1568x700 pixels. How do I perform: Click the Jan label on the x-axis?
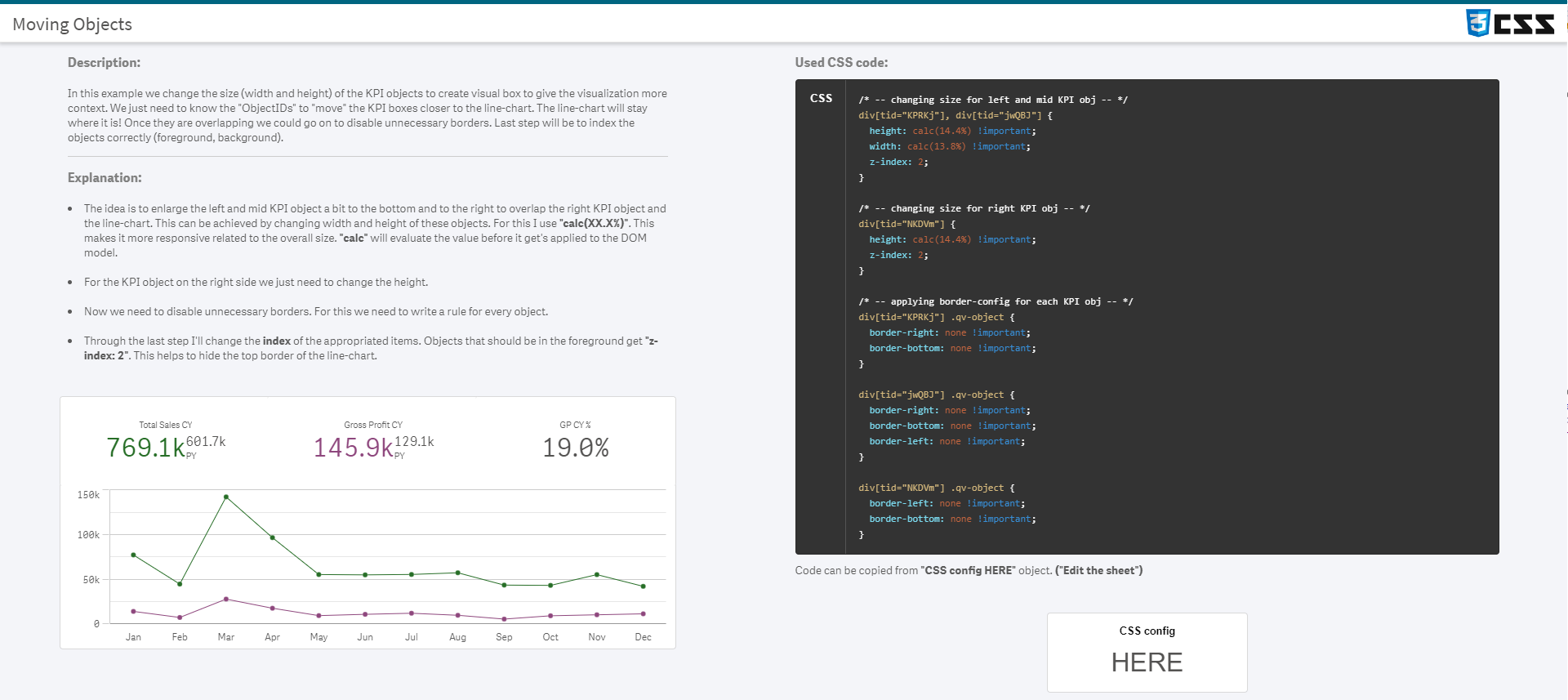(x=133, y=637)
